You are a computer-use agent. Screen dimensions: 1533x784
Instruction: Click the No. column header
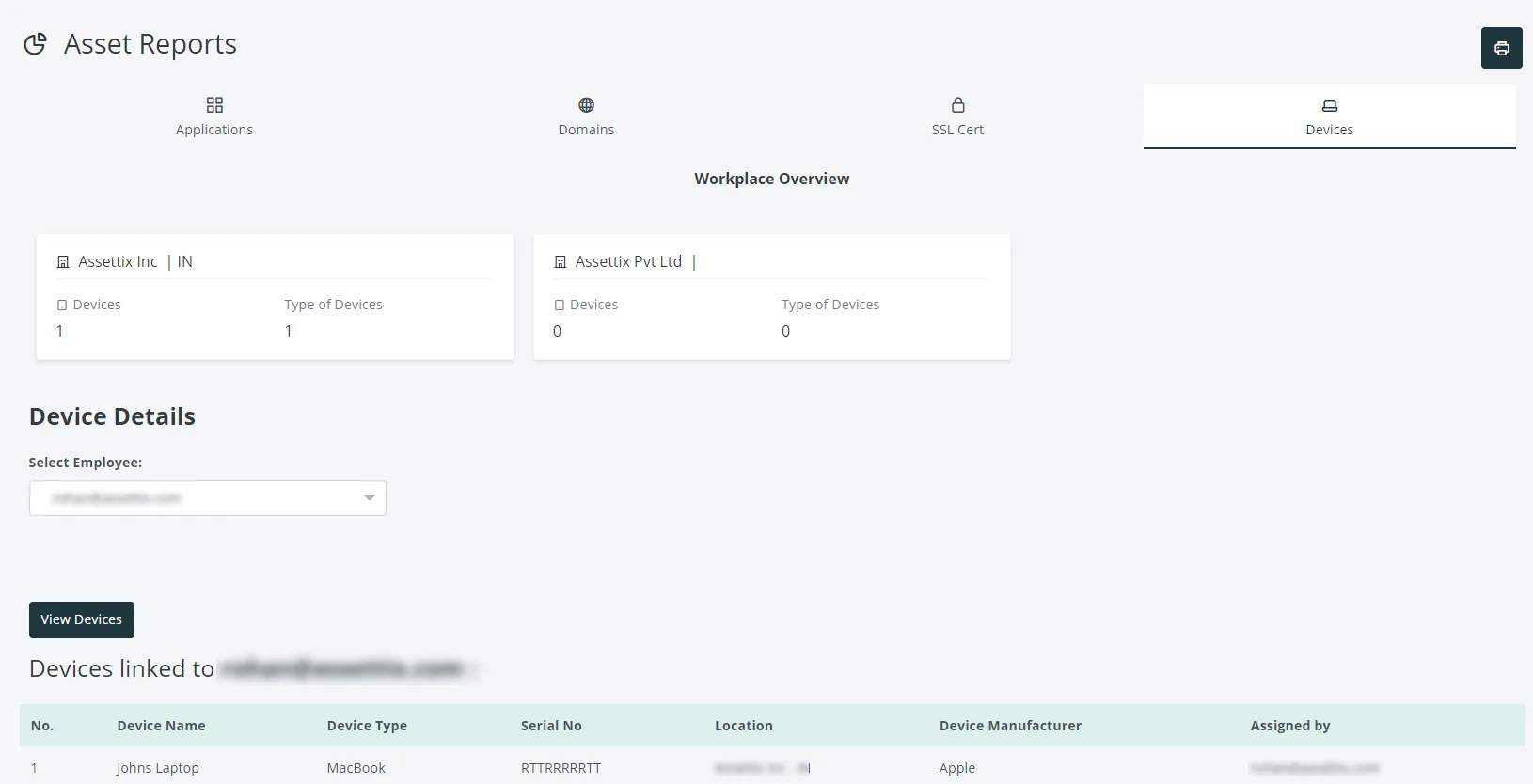(42, 726)
